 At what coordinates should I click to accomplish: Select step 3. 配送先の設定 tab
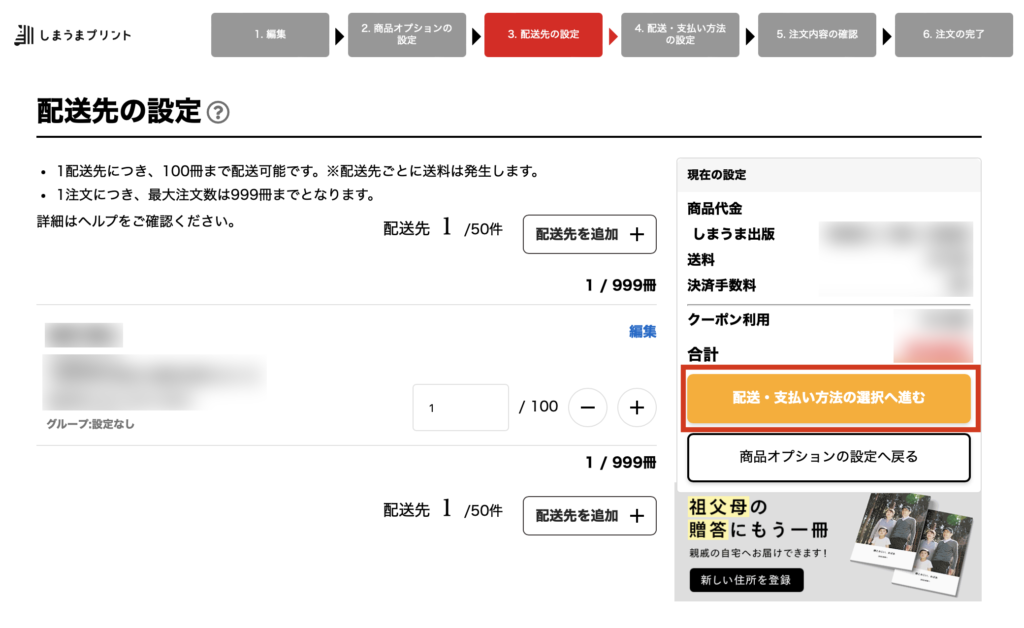[543, 35]
